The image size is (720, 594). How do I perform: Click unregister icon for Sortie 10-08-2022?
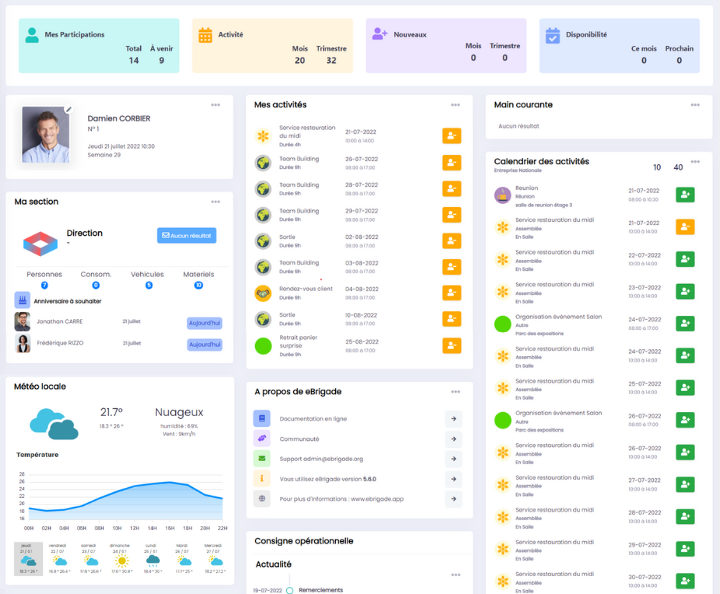(x=451, y=319)
